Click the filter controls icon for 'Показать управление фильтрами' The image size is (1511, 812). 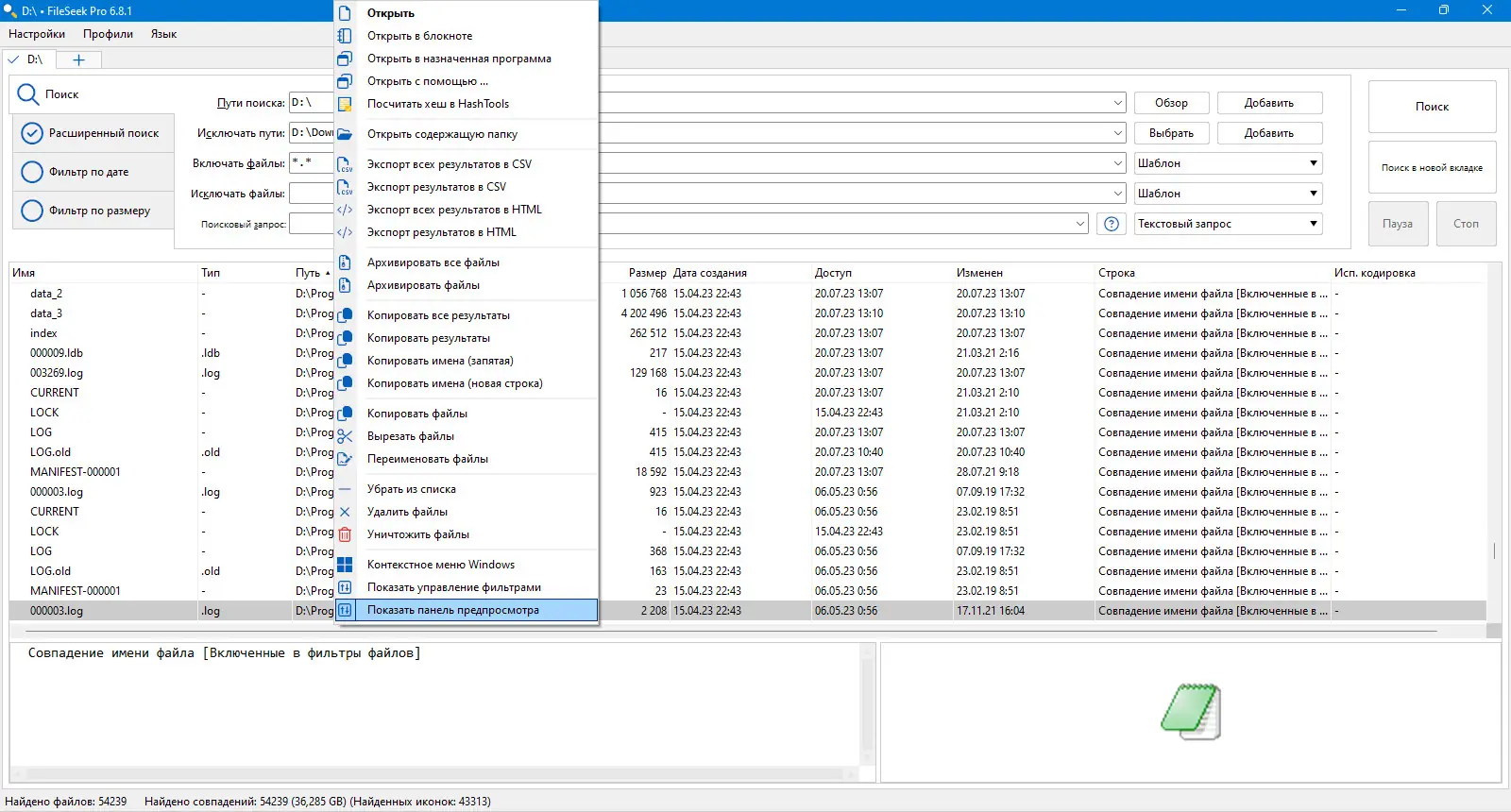click(345, 587)
